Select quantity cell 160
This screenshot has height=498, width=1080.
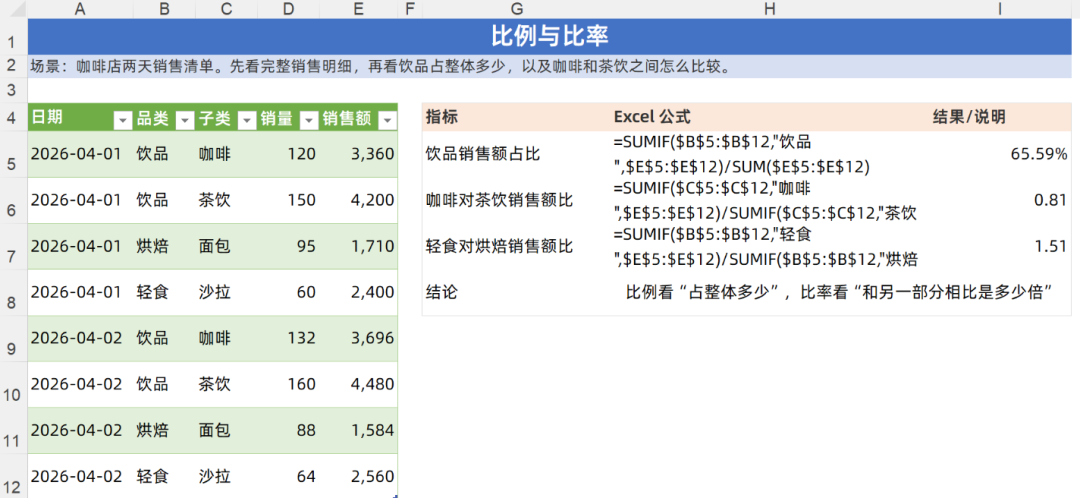coord(289,384)
